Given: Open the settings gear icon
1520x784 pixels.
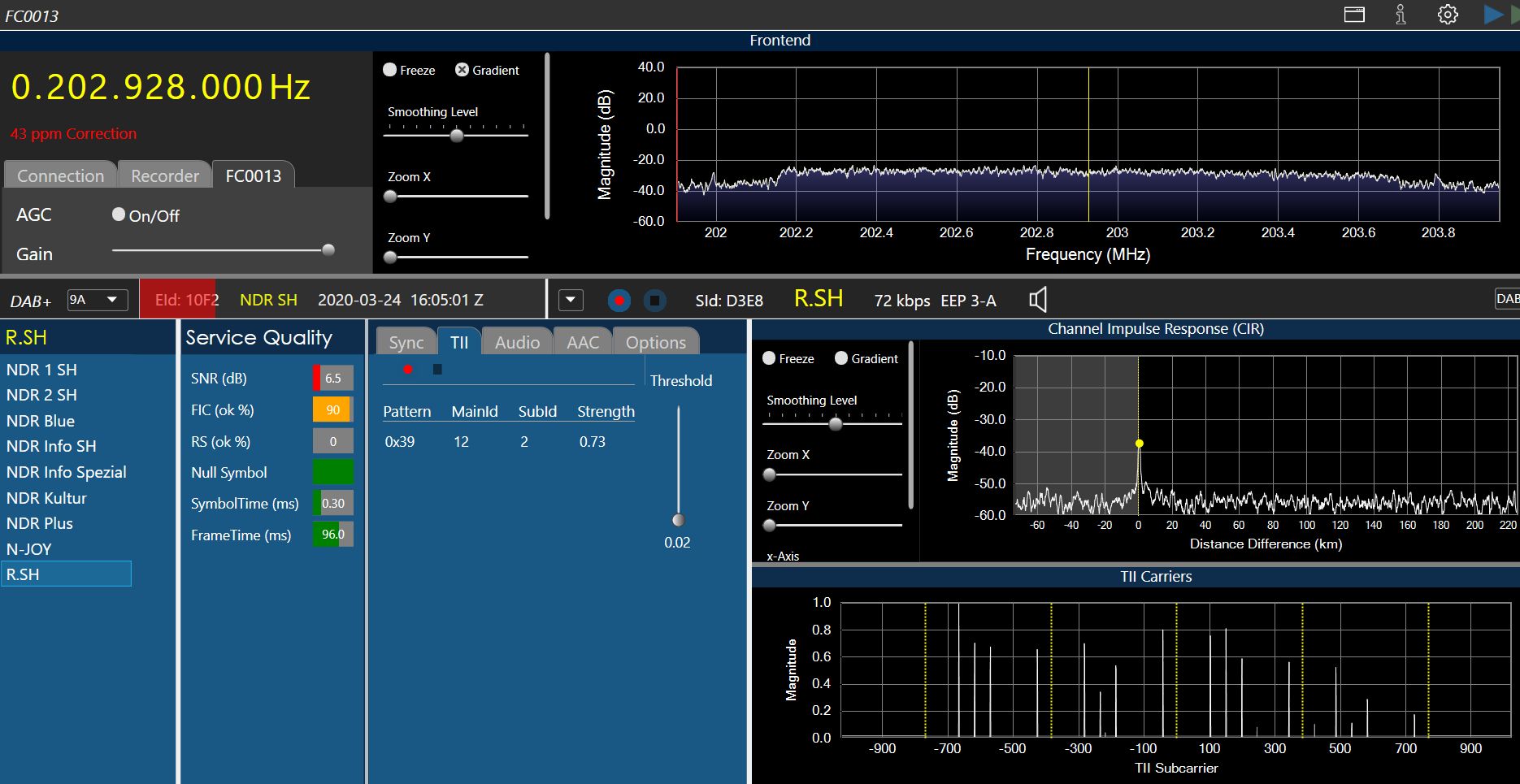Looking at the screenshot, I should (1448, 15).
